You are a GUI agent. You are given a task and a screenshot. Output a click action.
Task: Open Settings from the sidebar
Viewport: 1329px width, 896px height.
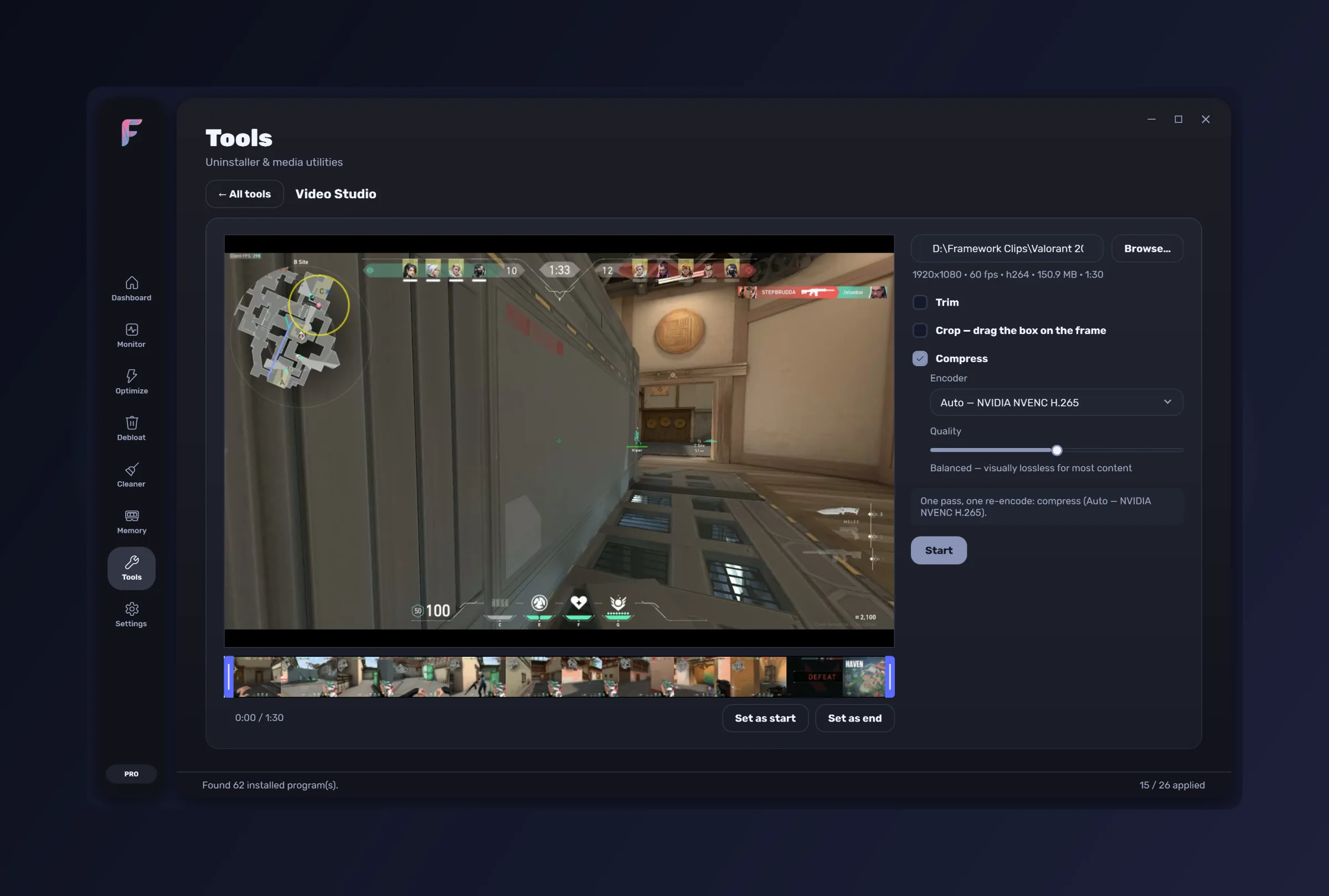(131, 615)
